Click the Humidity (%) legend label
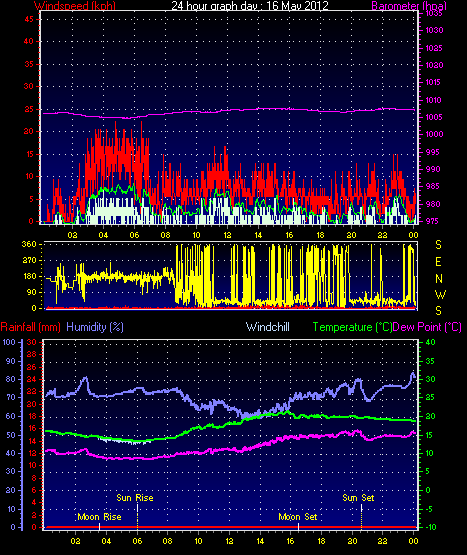The height and width of the screenshot is (555, 467). (95, 327)
